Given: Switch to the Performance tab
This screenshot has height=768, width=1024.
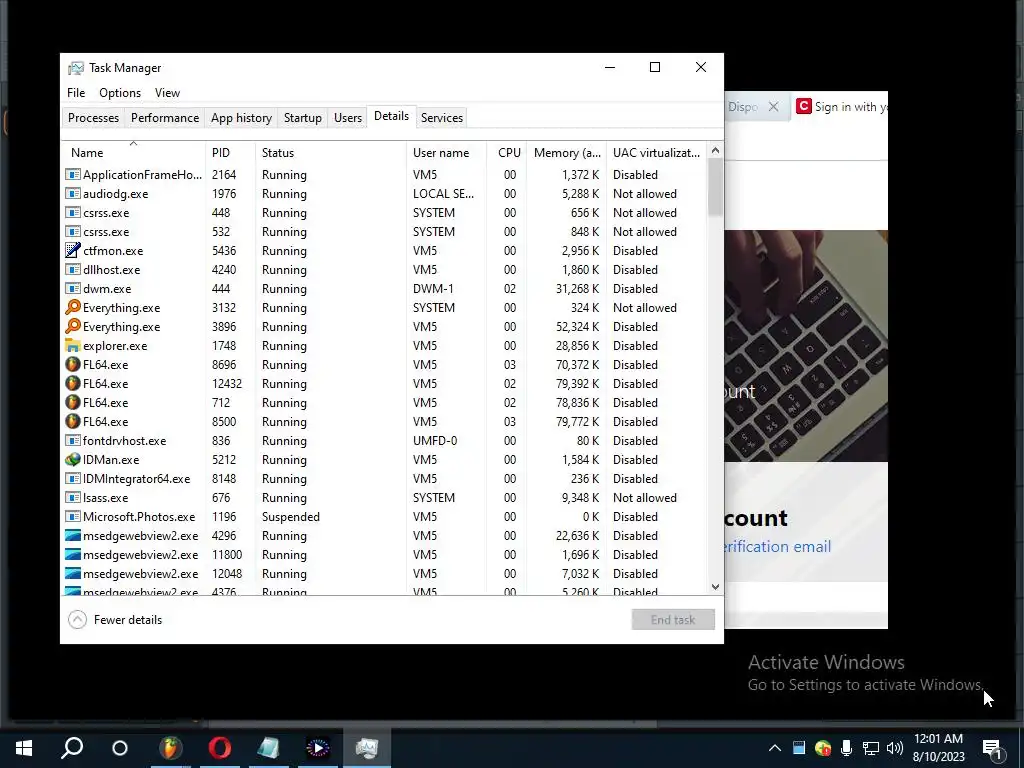Looking at the screenshot, I should pyautogui.click(x=165, y=118).
